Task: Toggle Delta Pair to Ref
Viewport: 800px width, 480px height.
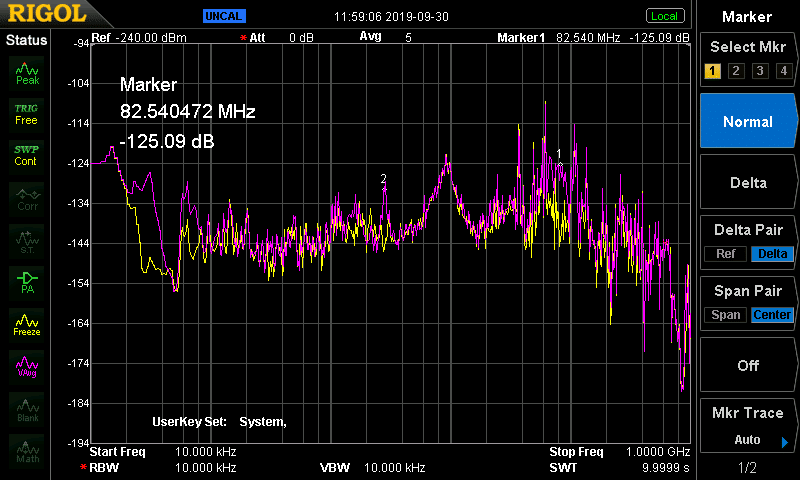Action: click(x=726, y=254)
